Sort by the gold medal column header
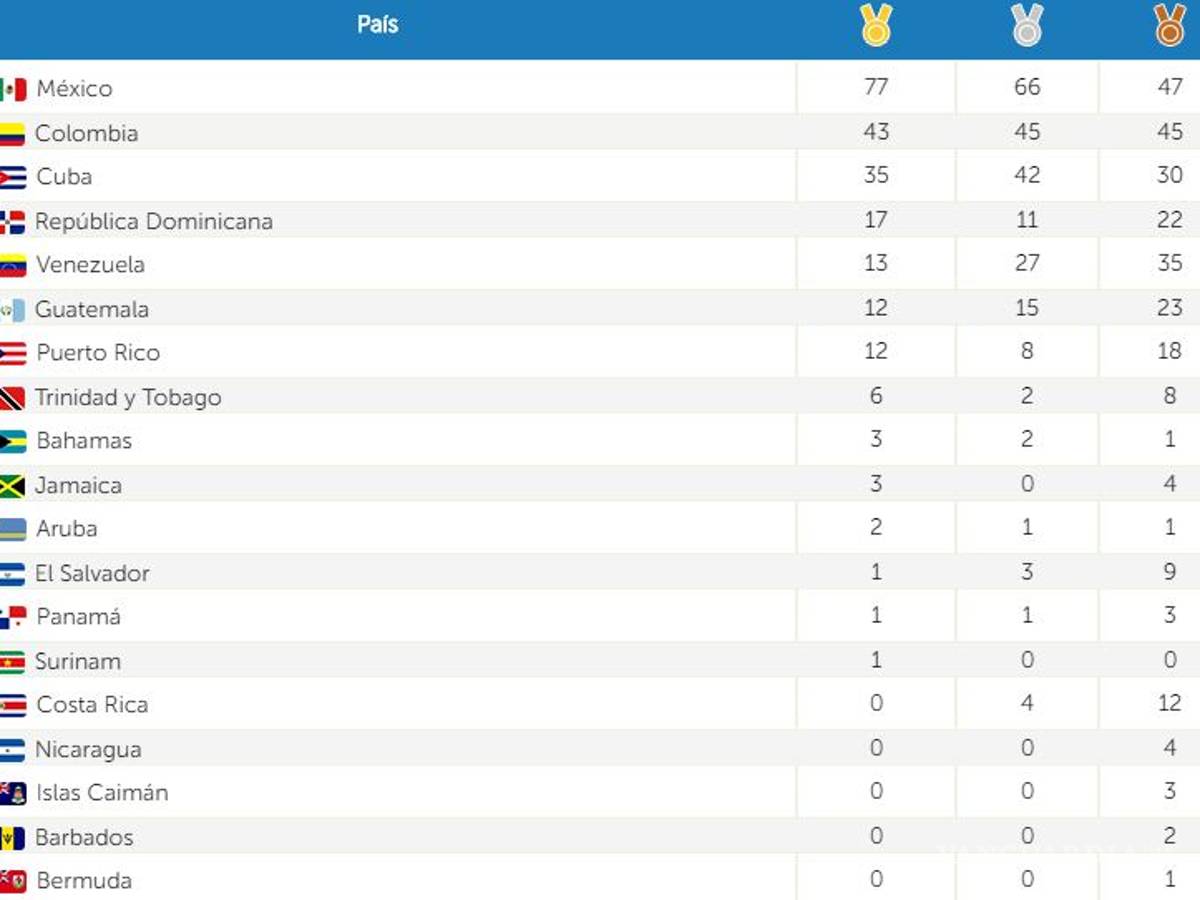The image size is (1200, 900). click(x=875, y=26)
